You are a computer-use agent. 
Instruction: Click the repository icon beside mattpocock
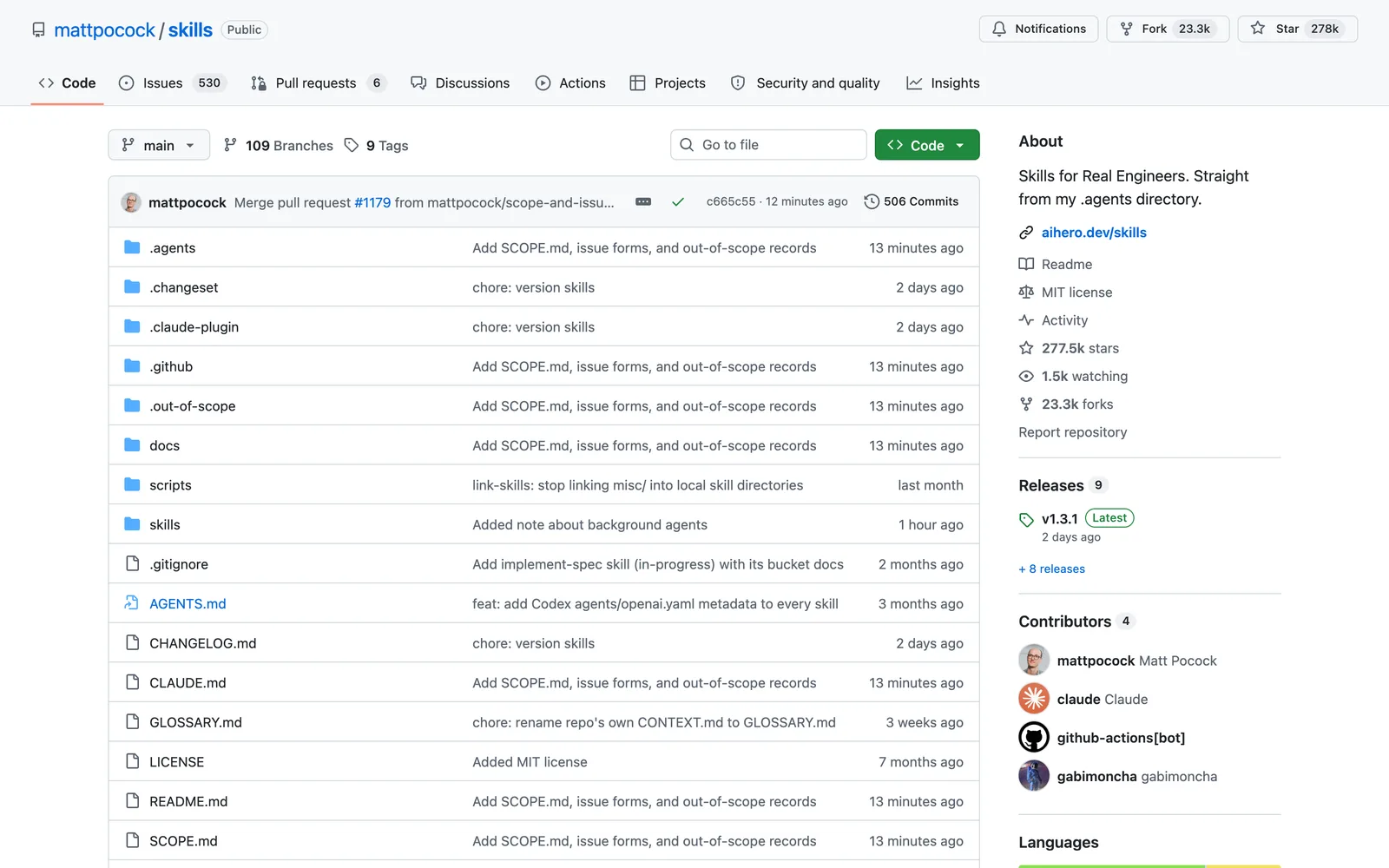[x=38, y=30]
